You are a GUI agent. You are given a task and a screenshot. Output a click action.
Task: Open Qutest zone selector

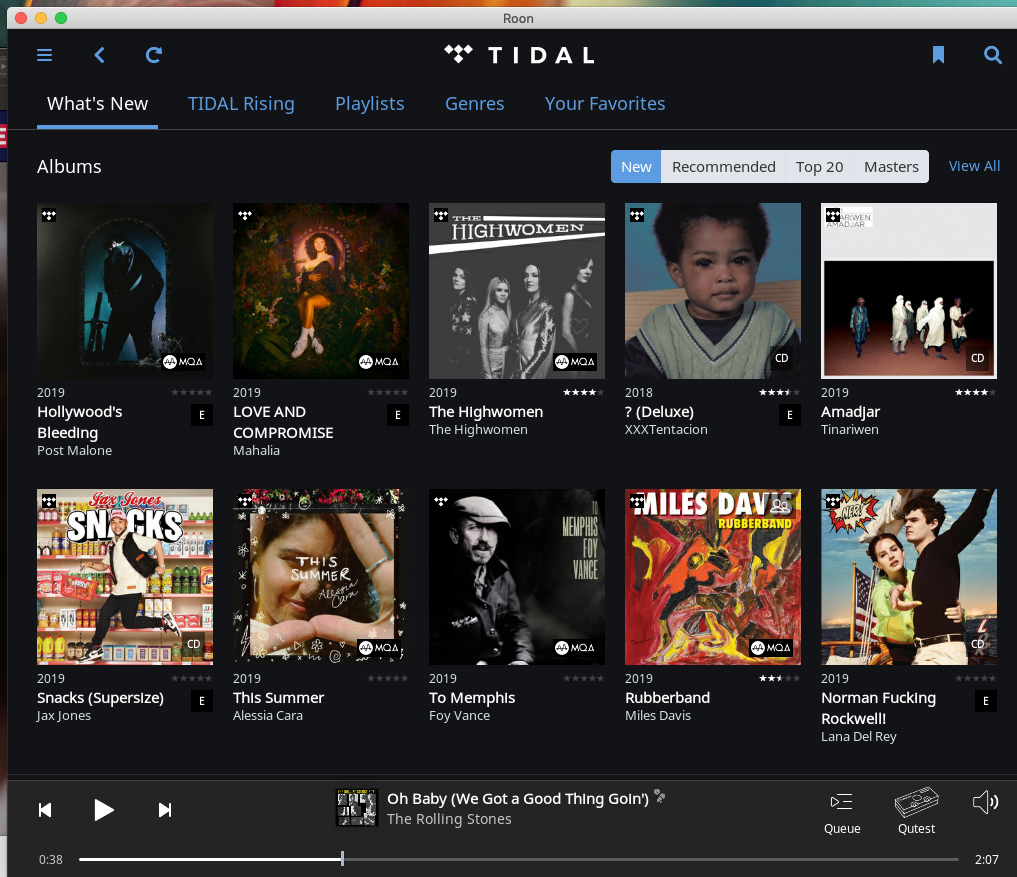click(916, 811)
